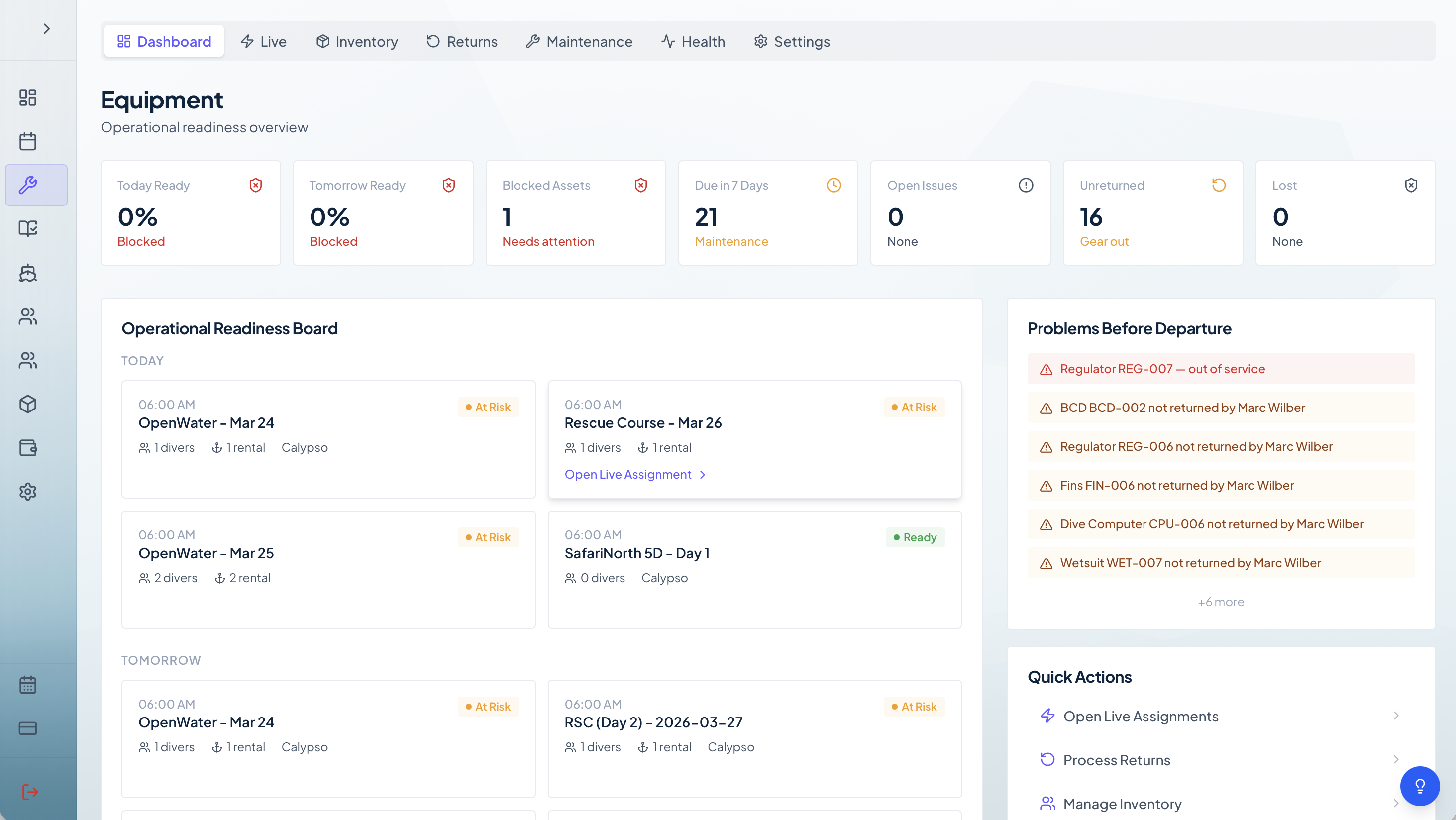Open the OpenWater - Mar 25 card
The height and width of the screenshot is (820, 1456).
(x=328, y=570)
